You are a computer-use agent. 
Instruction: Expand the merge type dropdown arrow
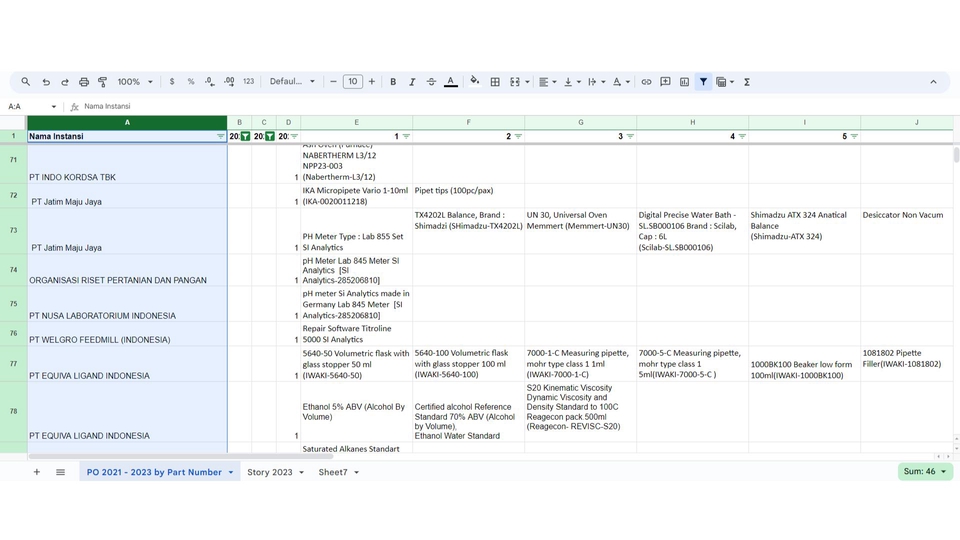tap(527, 81)
